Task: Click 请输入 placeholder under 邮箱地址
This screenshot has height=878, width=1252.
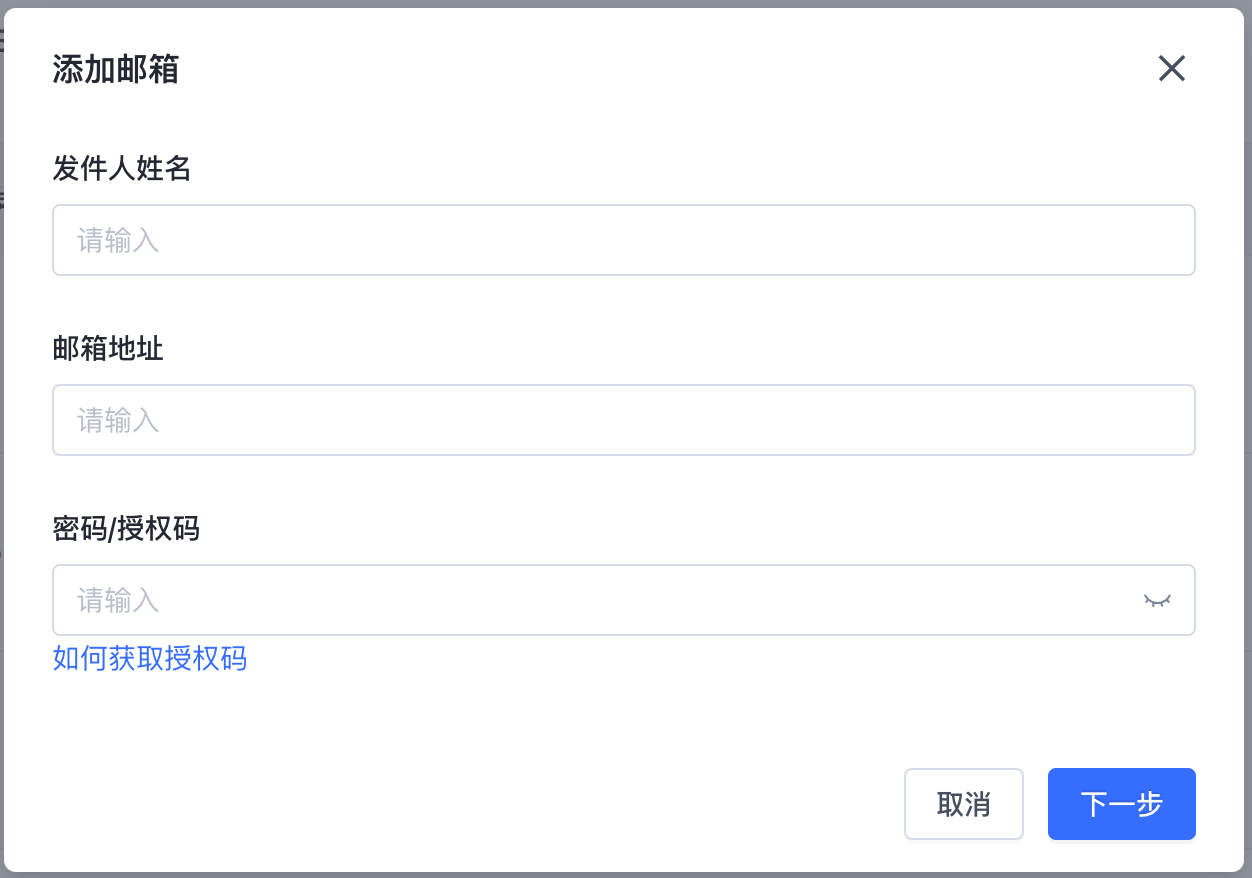Action: (x=119, y=420)
